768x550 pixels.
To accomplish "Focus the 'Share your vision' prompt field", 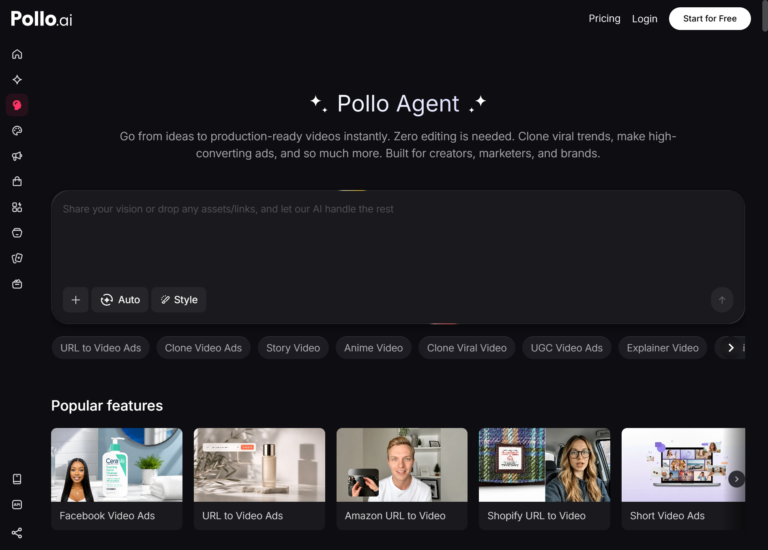I will click(398, 240).
